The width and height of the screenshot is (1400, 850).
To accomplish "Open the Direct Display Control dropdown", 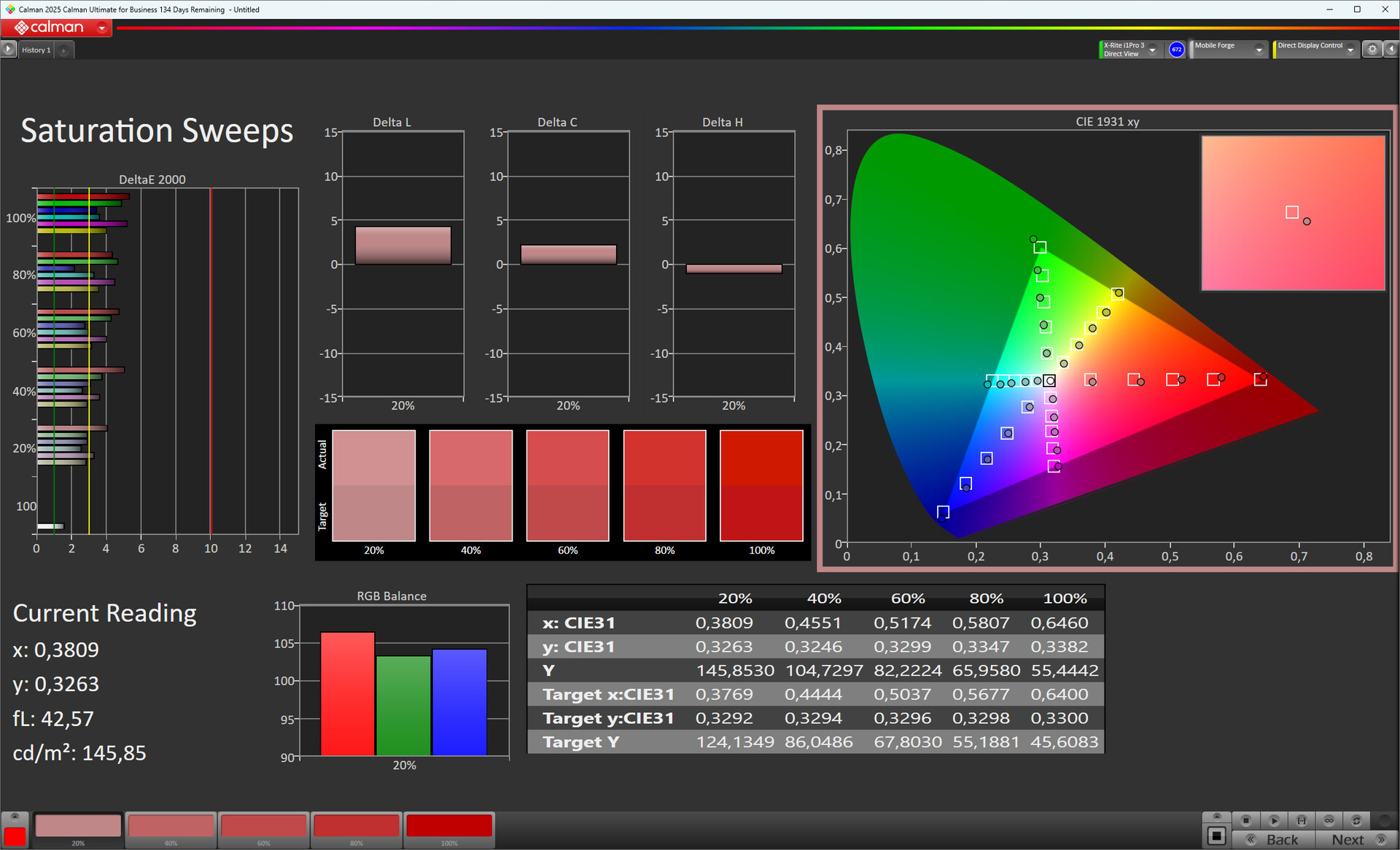I will [1350, 50].
